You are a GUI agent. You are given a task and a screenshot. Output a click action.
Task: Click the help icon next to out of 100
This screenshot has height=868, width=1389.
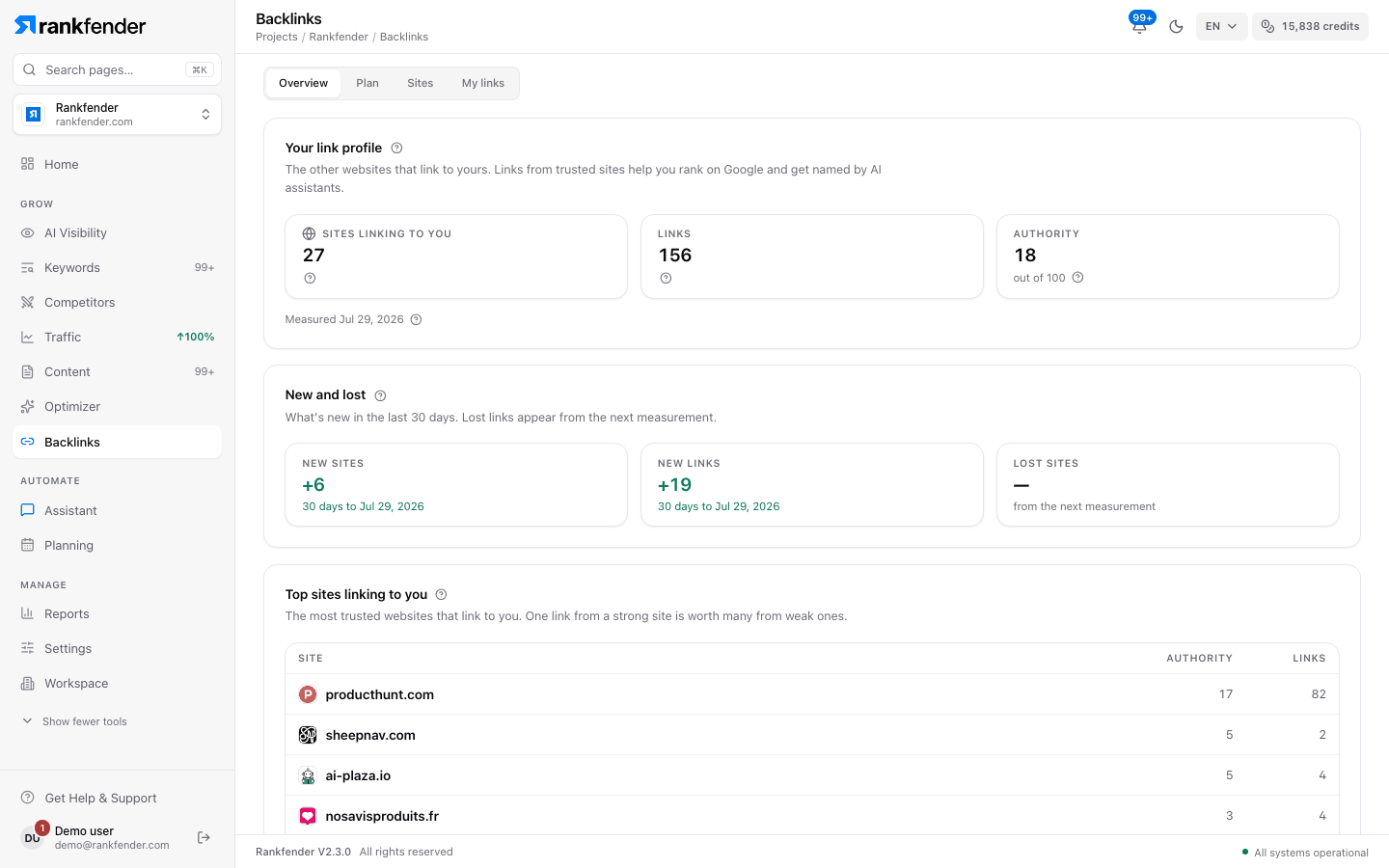[1077, 278]
